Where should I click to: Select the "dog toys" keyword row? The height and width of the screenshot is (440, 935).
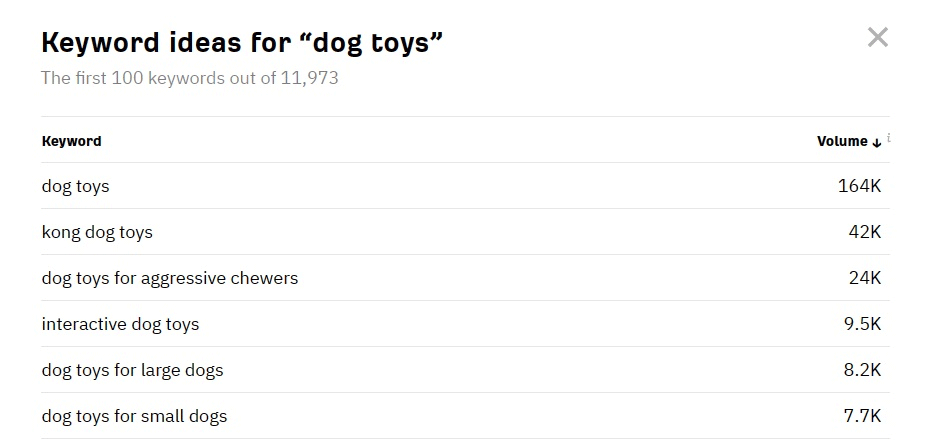[75, 186]
